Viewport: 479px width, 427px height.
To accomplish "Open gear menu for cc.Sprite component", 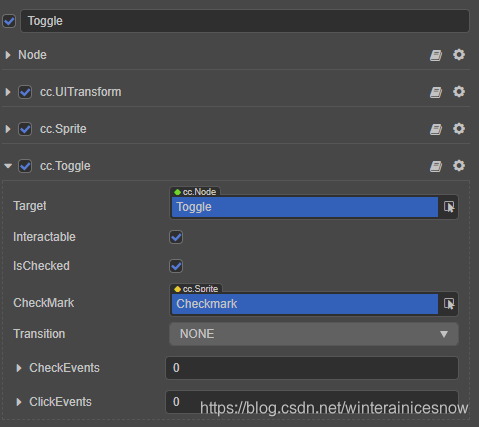I will click(459, 129).
